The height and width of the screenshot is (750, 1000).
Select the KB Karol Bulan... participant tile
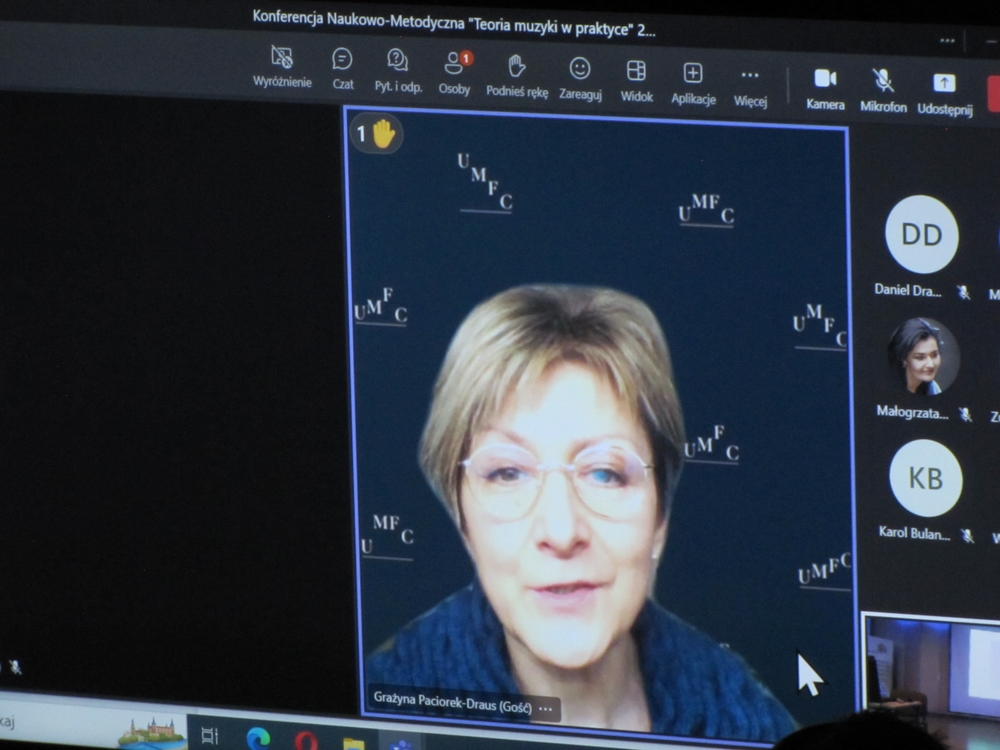(x=925, y=478)
